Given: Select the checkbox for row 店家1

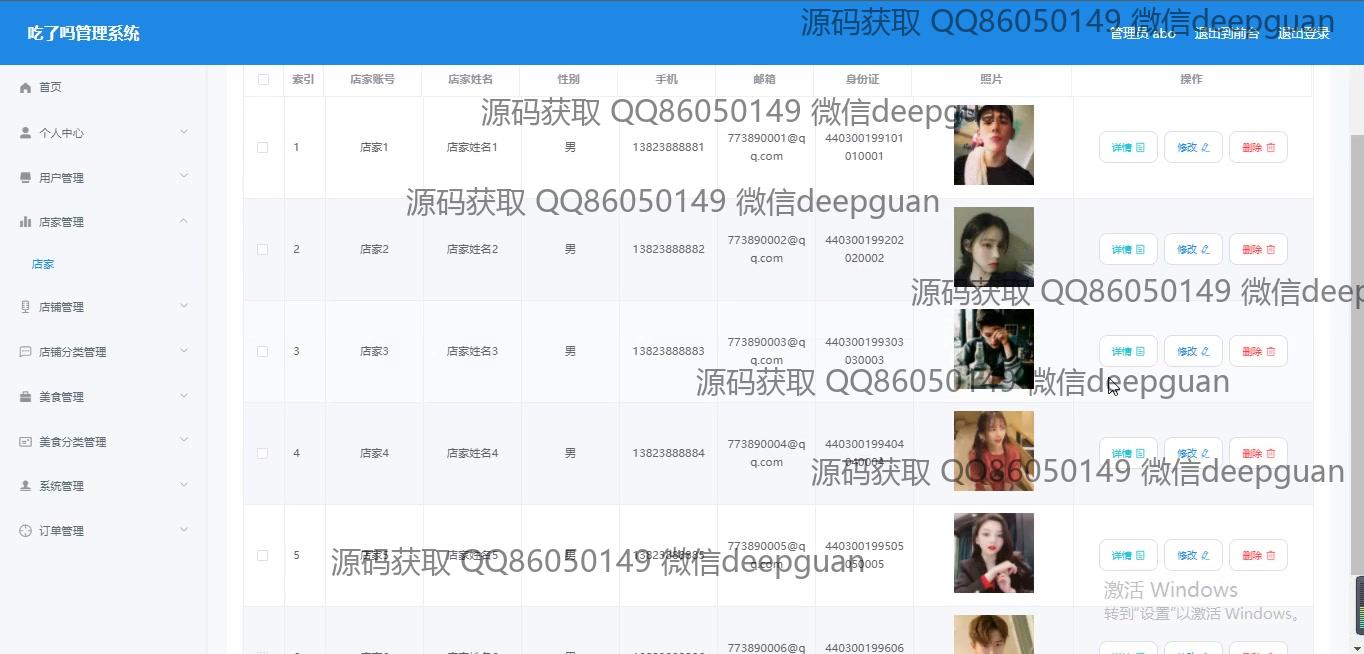Looking at the screenshot, I should click(x=263, y=147).
